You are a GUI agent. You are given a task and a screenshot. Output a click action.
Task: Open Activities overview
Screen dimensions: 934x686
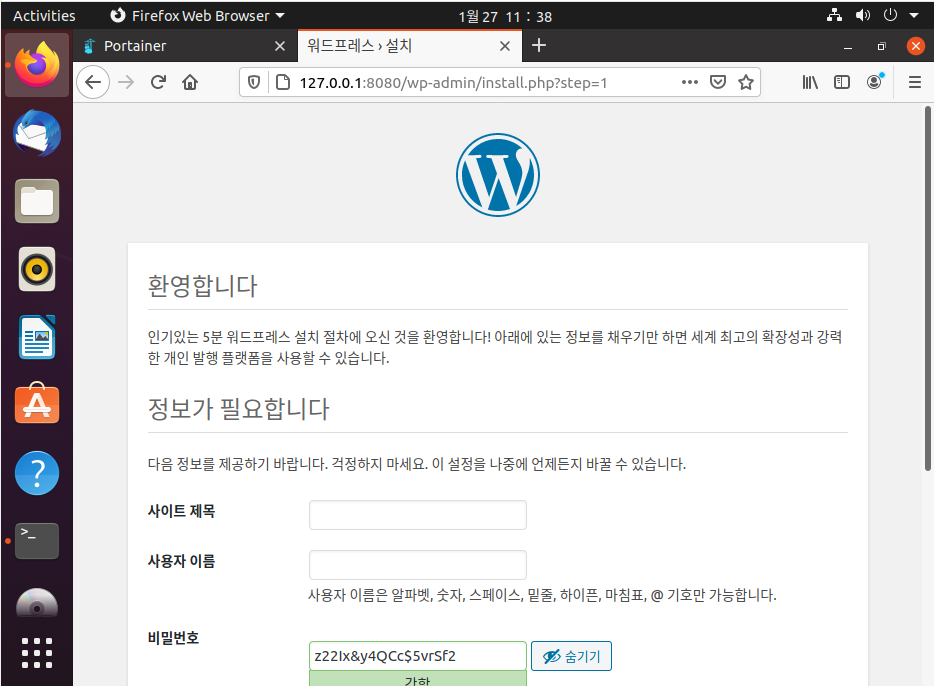pyautogui.click(x=44, y=15)
